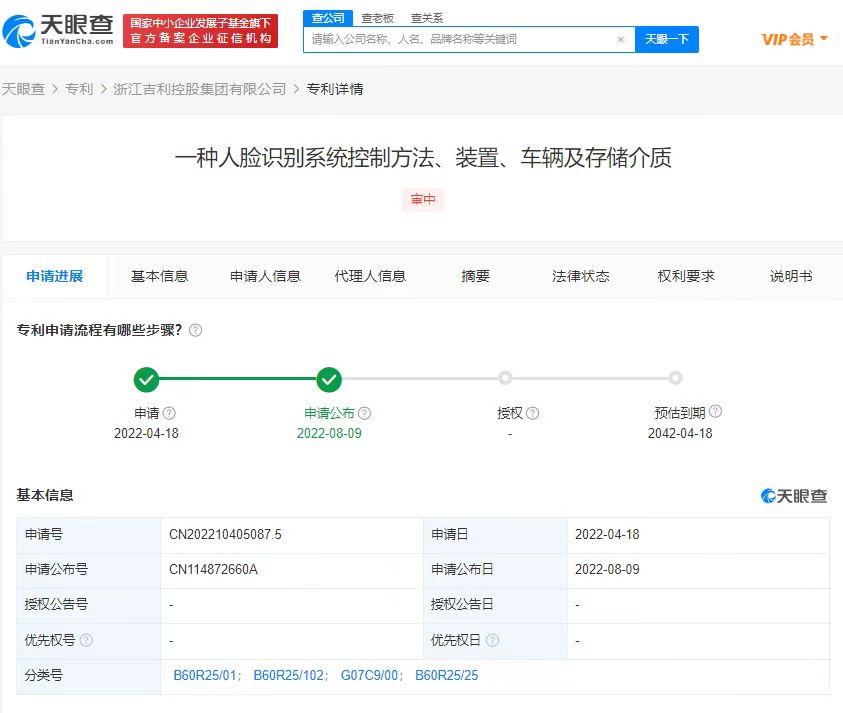Click application number CN202210405087.5
This screenshot has width=843, height=713.
[x=225, y=534]
